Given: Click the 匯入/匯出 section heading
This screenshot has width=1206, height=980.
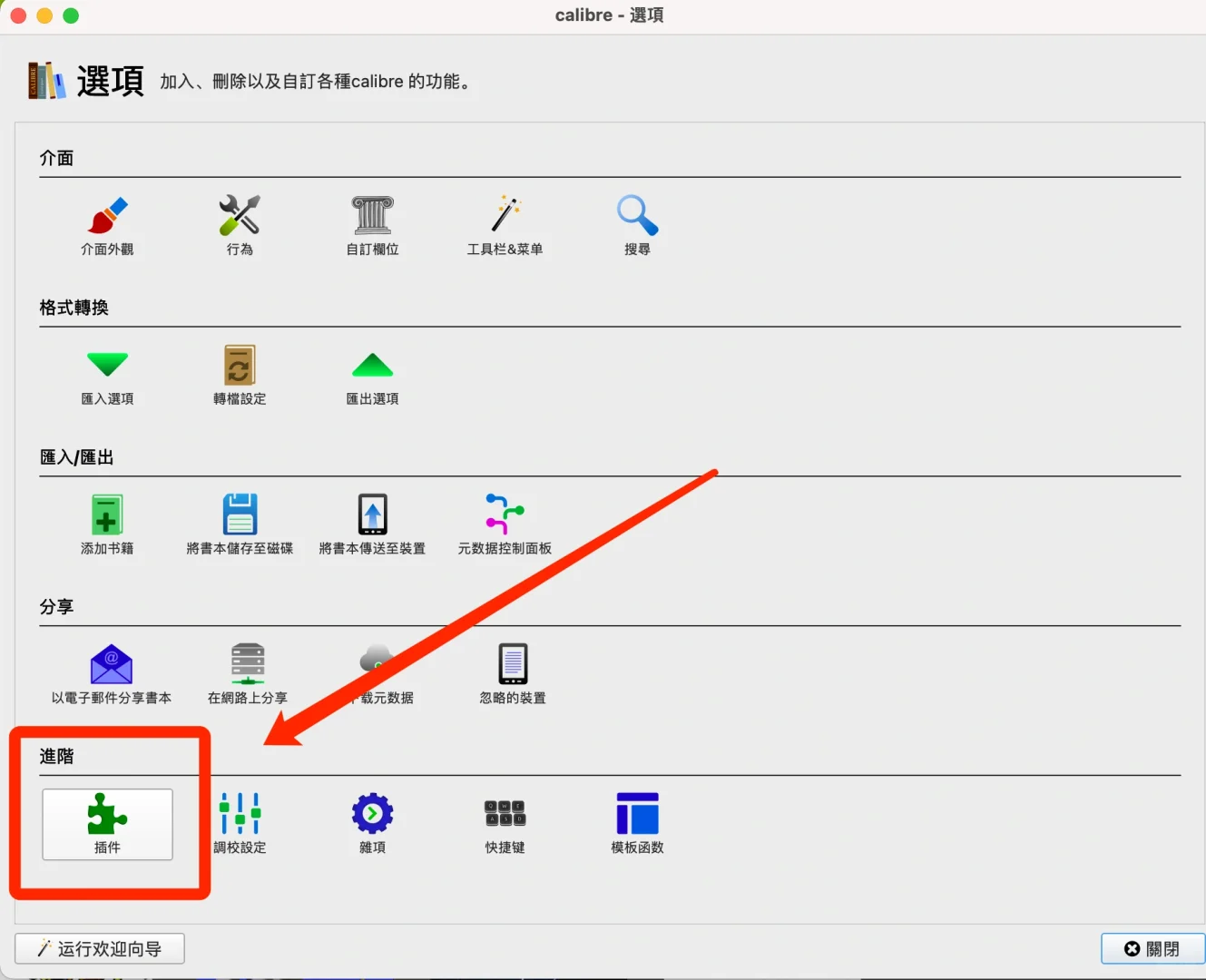Looking at the screenshot, I should (x=76, y=457).
